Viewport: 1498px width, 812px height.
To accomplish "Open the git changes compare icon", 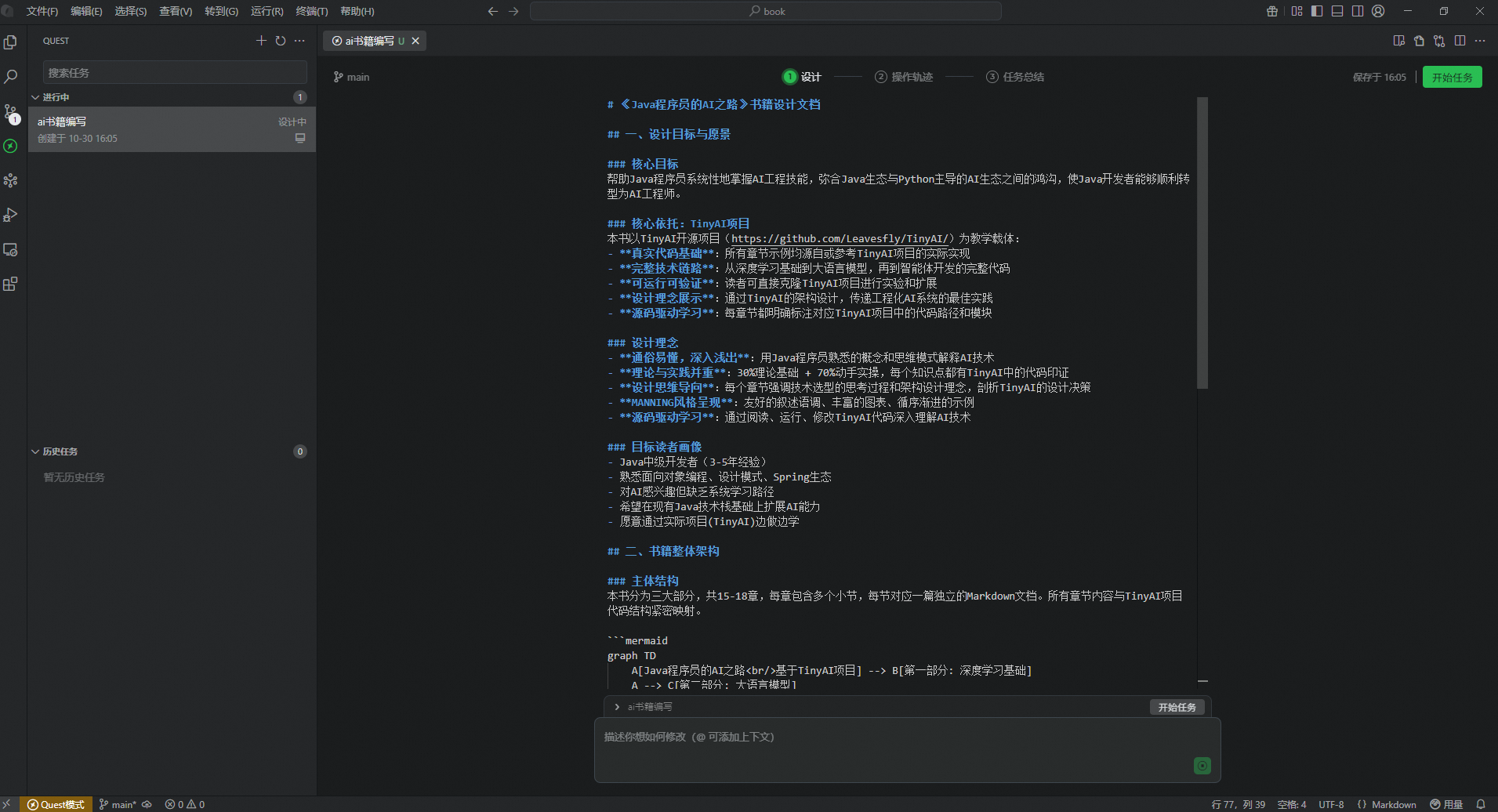I will point(1439,41).
